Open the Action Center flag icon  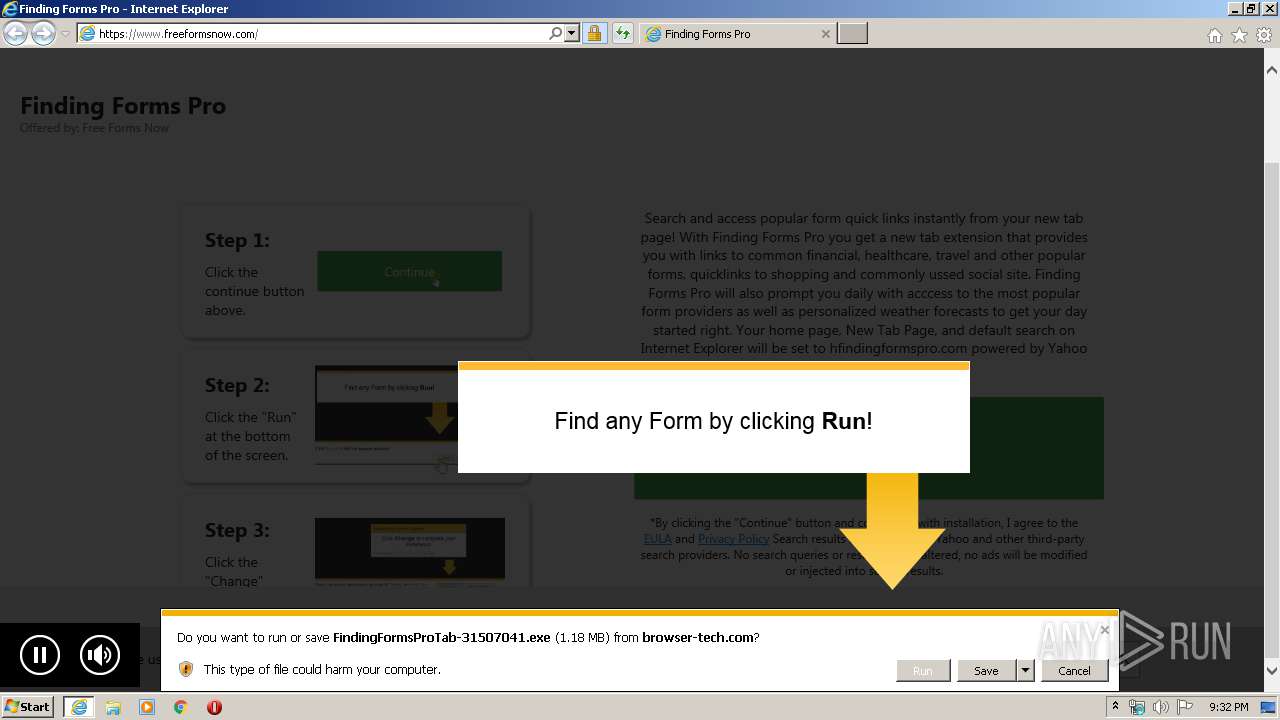pos(1184,707)
